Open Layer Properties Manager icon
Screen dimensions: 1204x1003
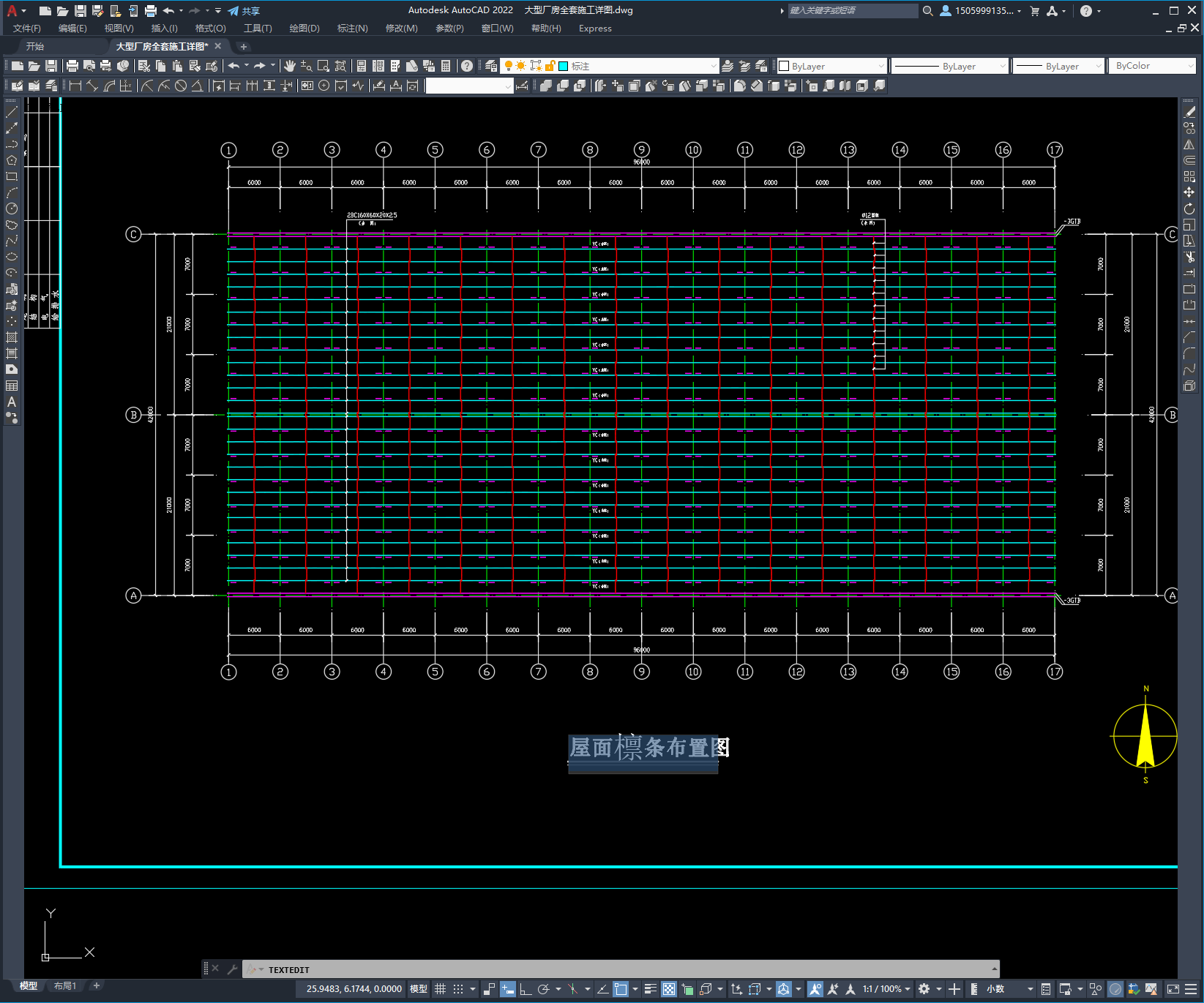click(491, 66)
